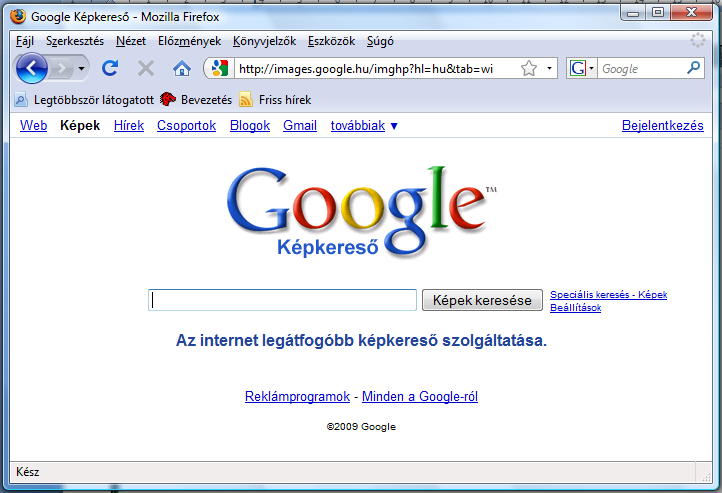
Task: Click the Firefox search bar field
Action: (641, 69)
